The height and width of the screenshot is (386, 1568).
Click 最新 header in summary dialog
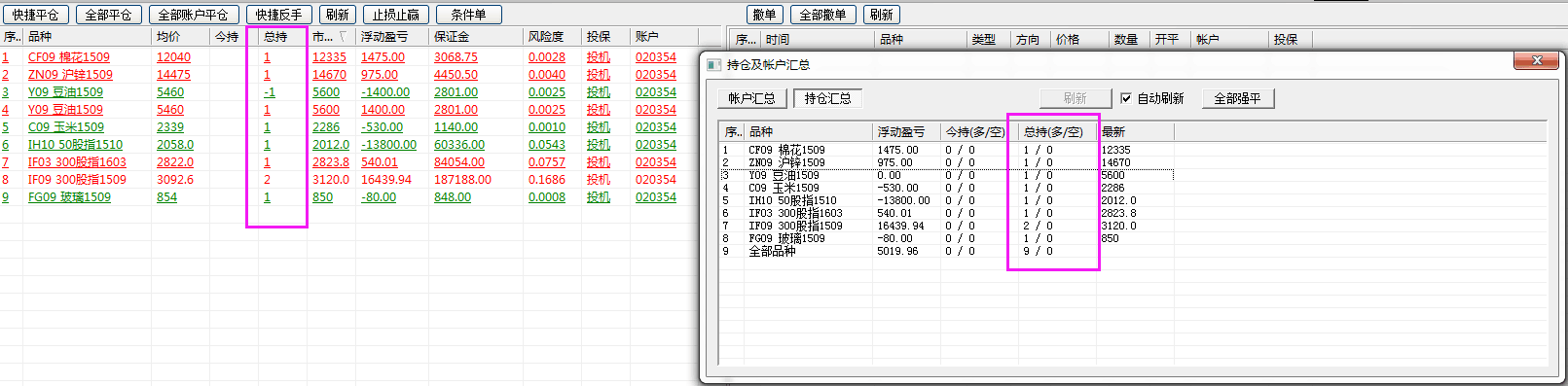1135,131
